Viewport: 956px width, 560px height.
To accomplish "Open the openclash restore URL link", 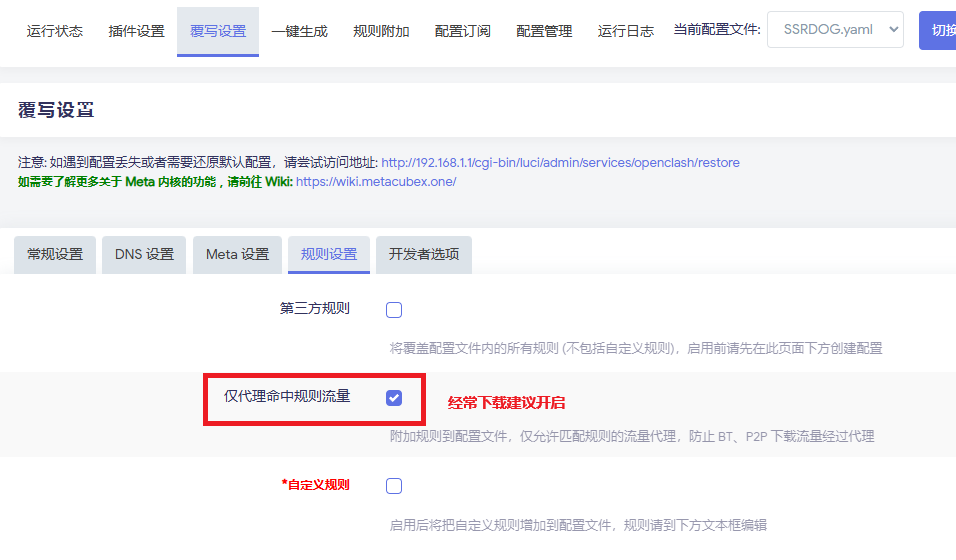I will (560, 163).
